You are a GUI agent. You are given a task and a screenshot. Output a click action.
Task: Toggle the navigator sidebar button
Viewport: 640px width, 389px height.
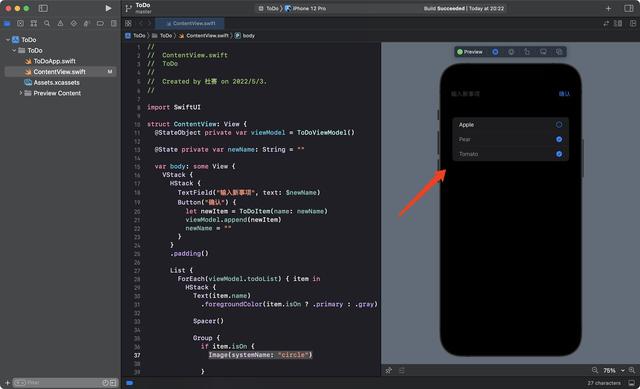click(x=43, y=8)
